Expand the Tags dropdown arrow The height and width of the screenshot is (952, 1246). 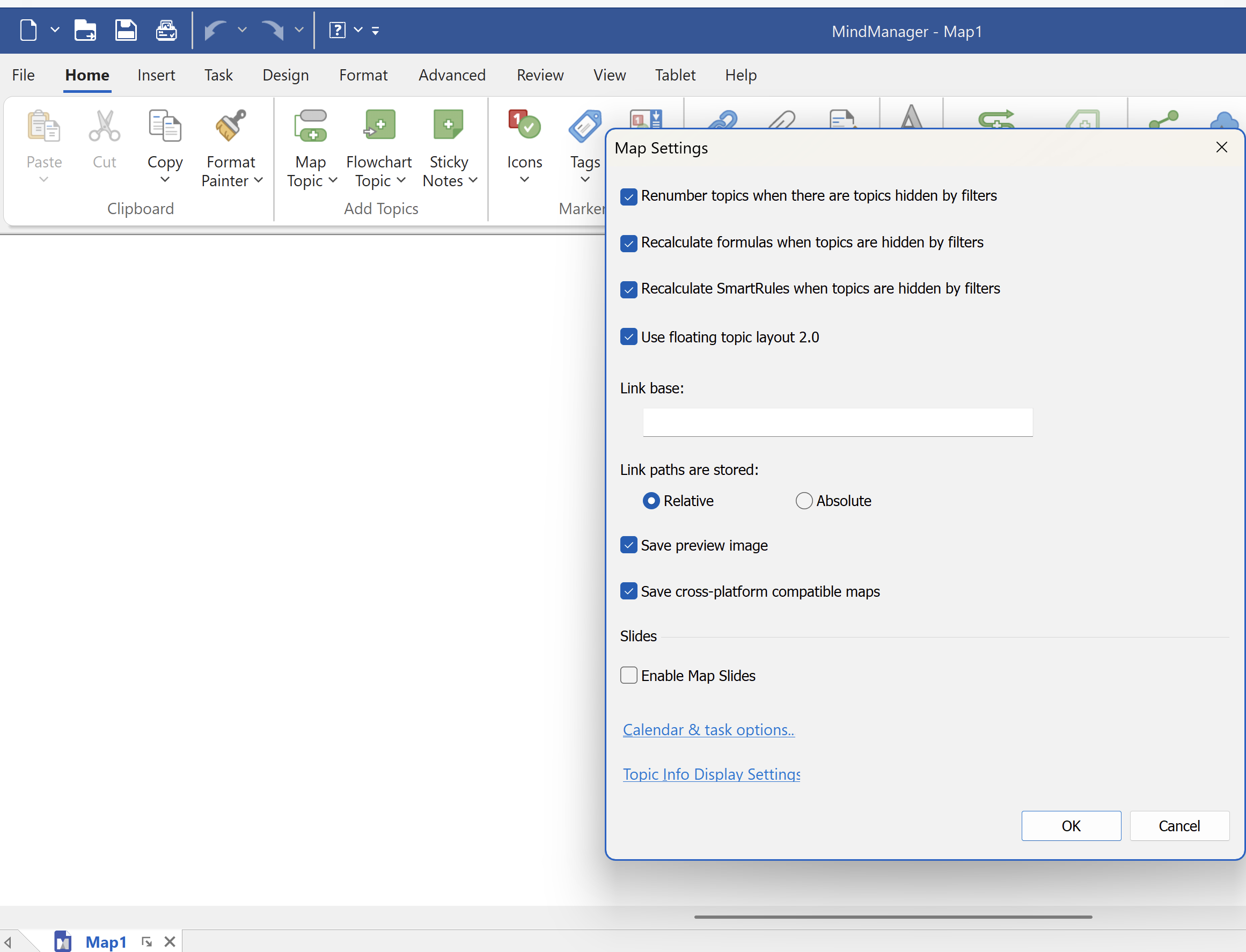(585, 180)
